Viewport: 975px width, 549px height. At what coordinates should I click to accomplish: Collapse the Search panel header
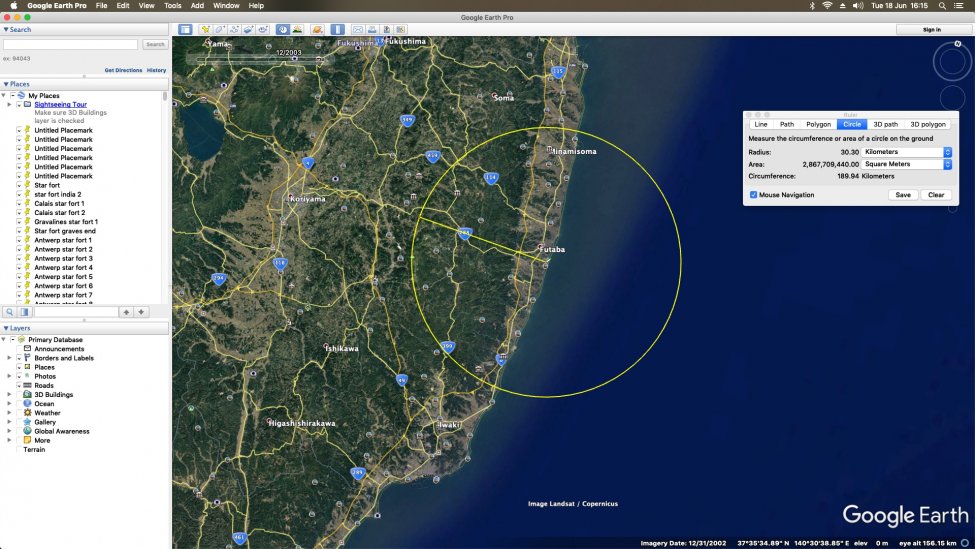84,29
